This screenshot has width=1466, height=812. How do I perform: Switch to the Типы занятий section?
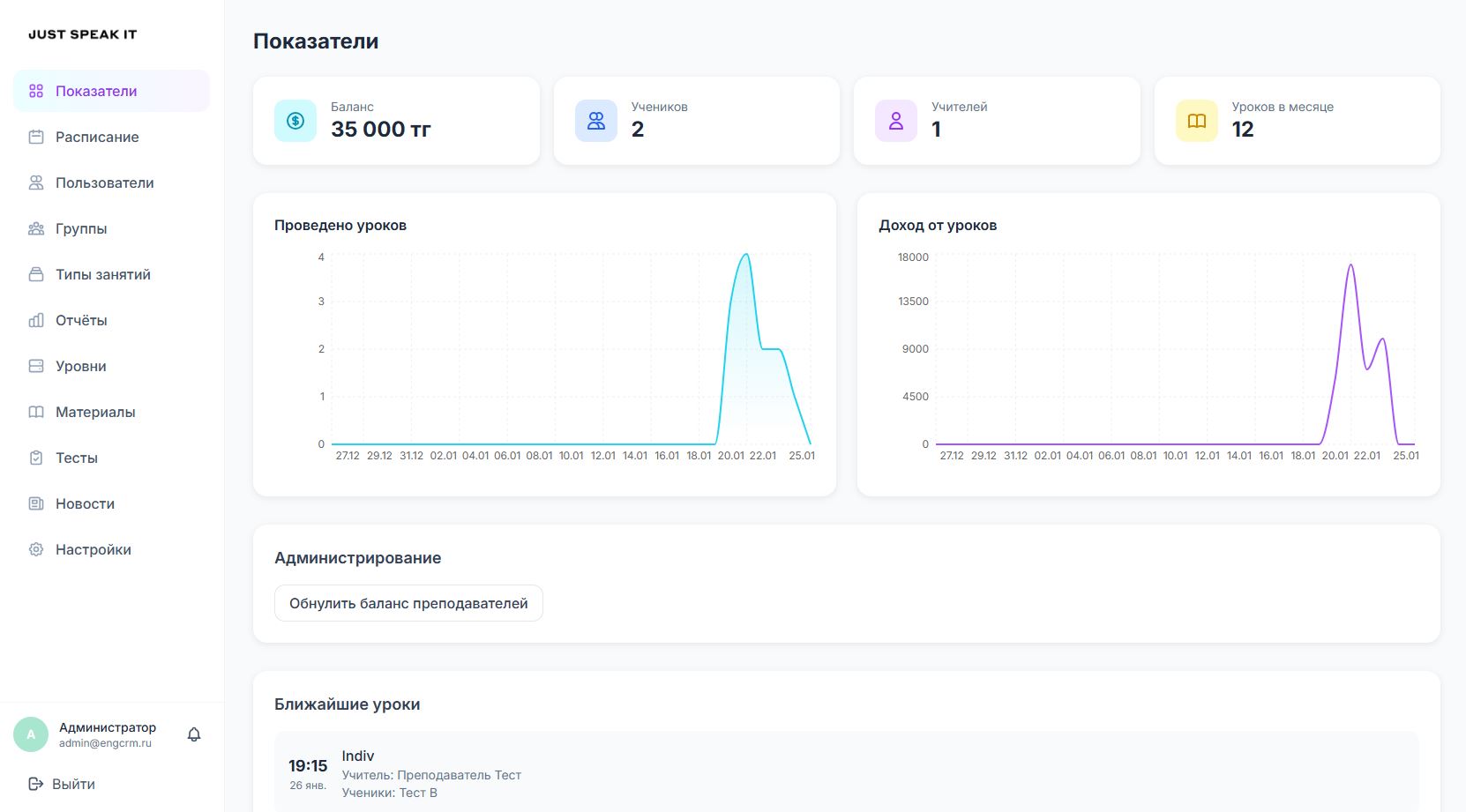click(x=102, y=274)
